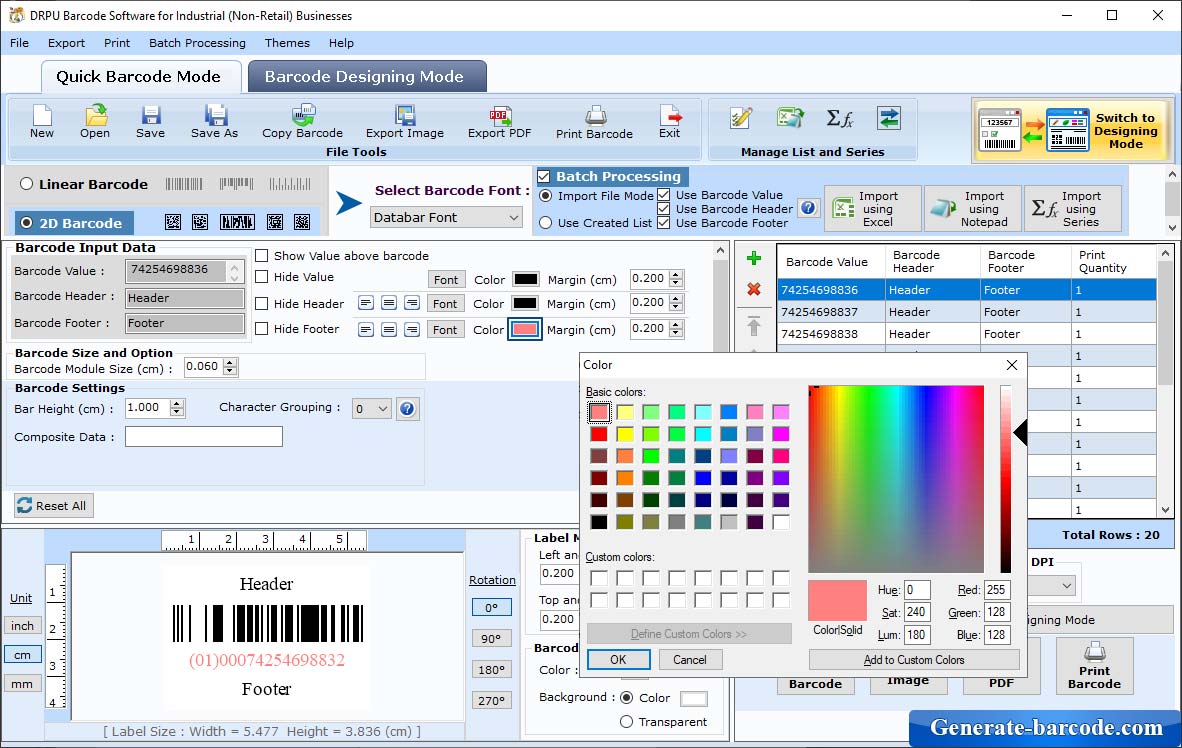Select the pure red basic color
Screen dimensions: 1182x748
tap(599, 434)
